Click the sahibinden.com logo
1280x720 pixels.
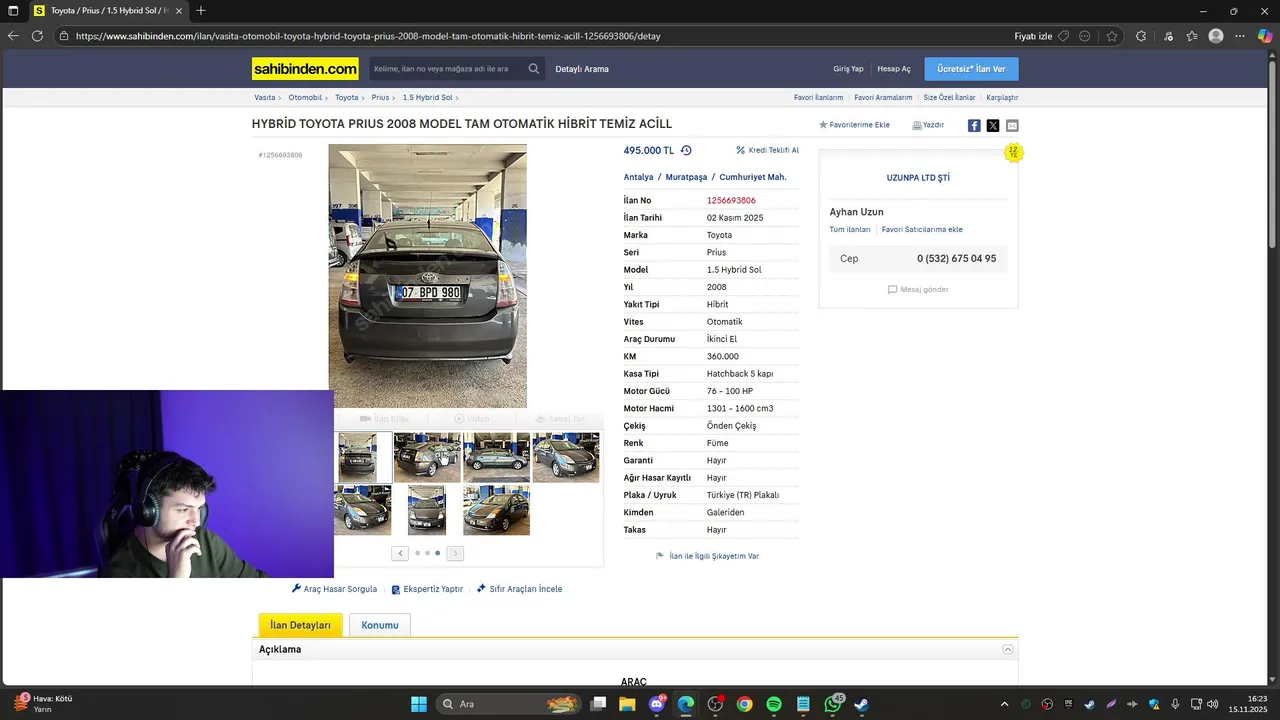[x=305, y=69]
